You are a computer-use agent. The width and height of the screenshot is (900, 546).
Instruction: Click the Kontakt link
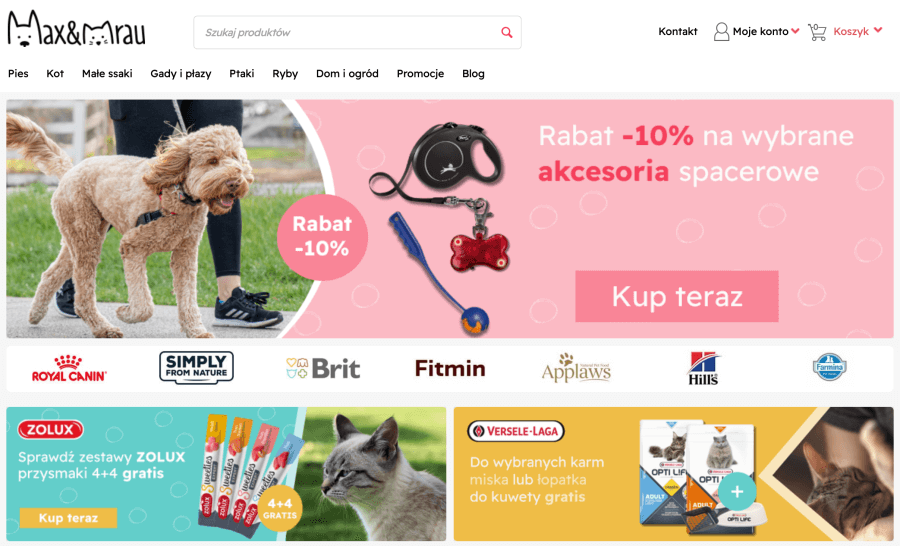click(677, 32)
